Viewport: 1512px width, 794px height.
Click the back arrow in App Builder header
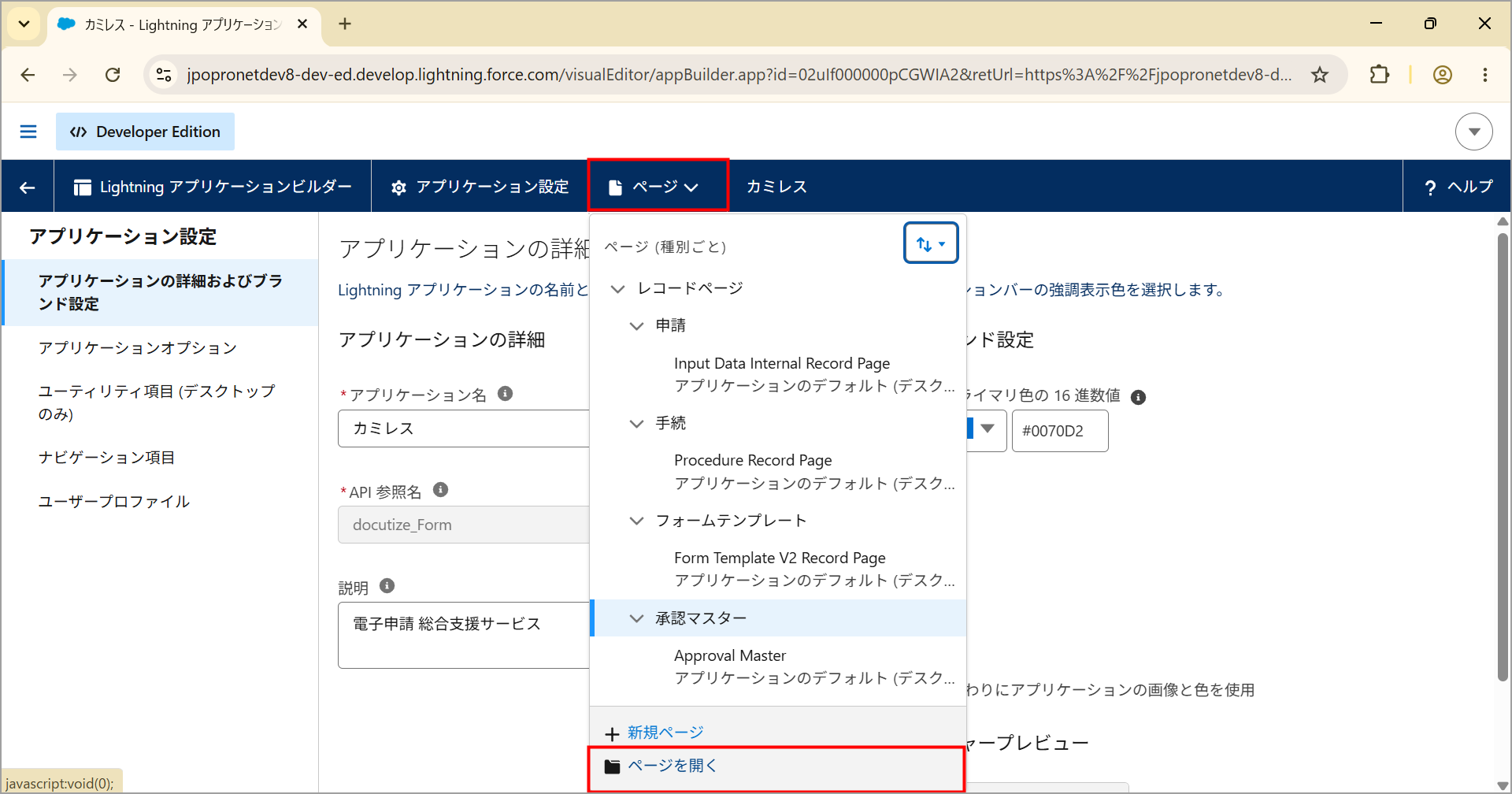(28, 187)
